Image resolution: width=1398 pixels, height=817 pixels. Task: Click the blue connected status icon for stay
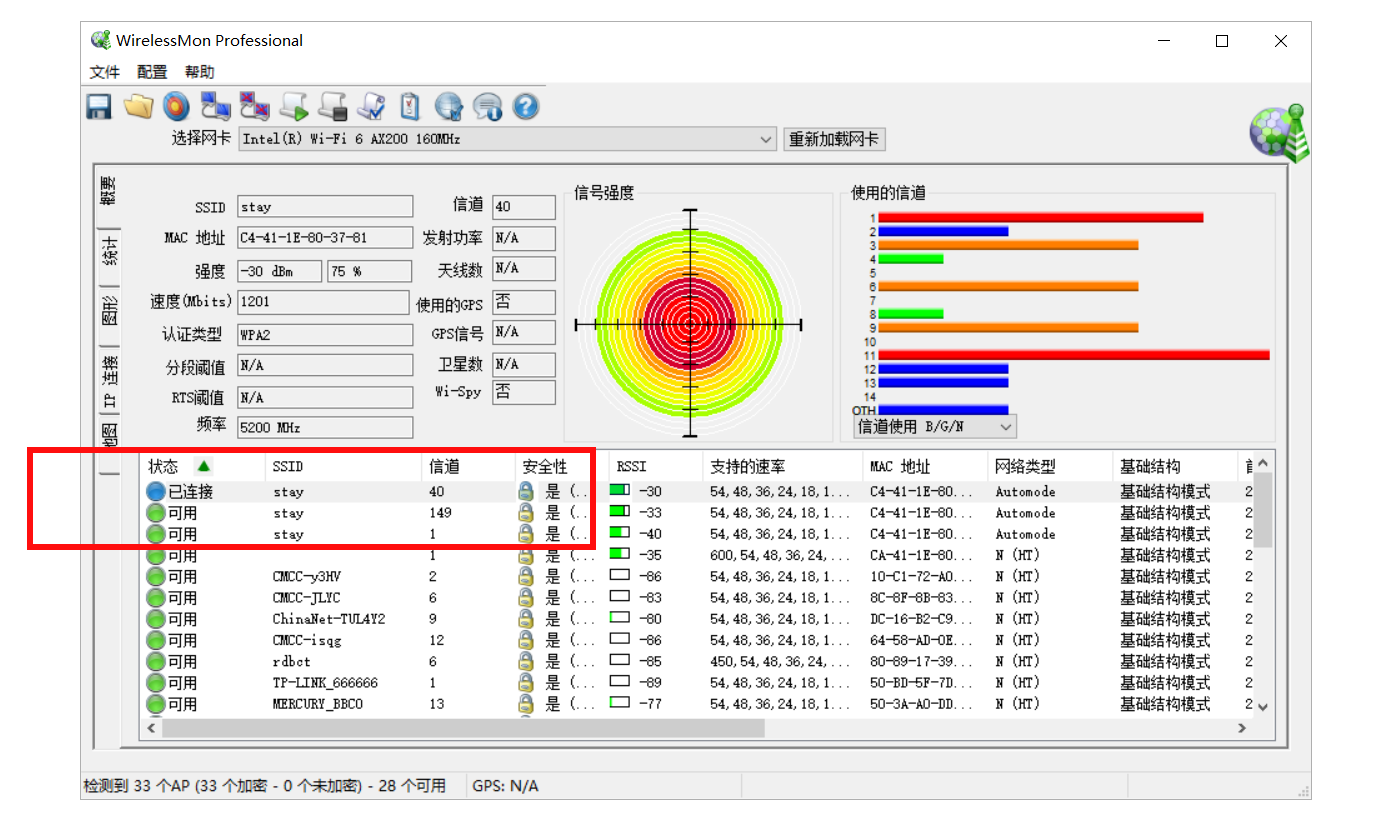[155, 492]
